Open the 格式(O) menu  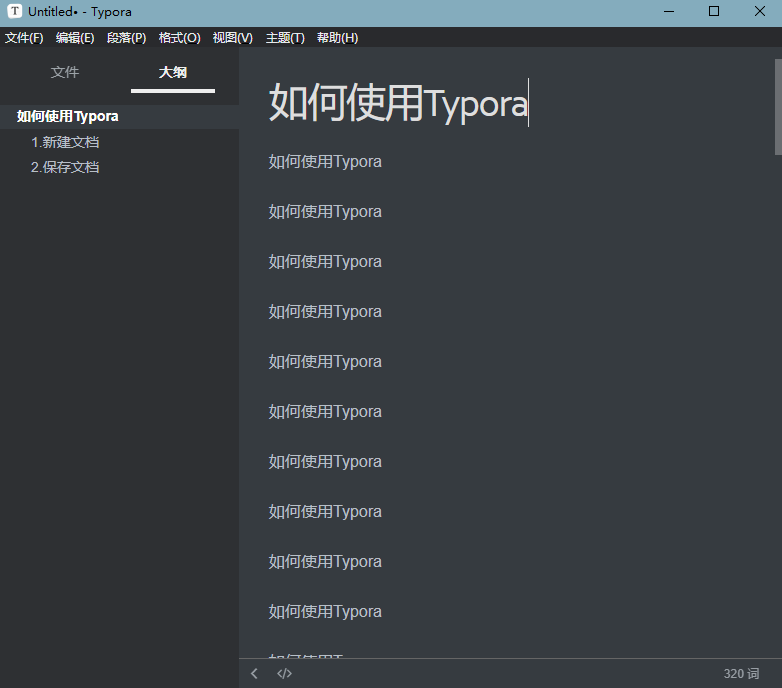pyautogui.click(x=180, y=38)
